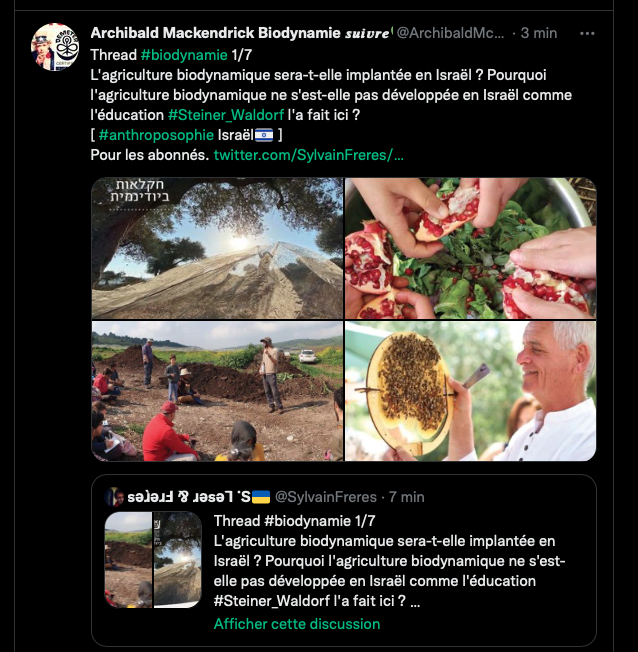This screenshot has width=638, height=652.
Task: Click the '7 min' quoted tweet timestamp
Action: [406, 497]
